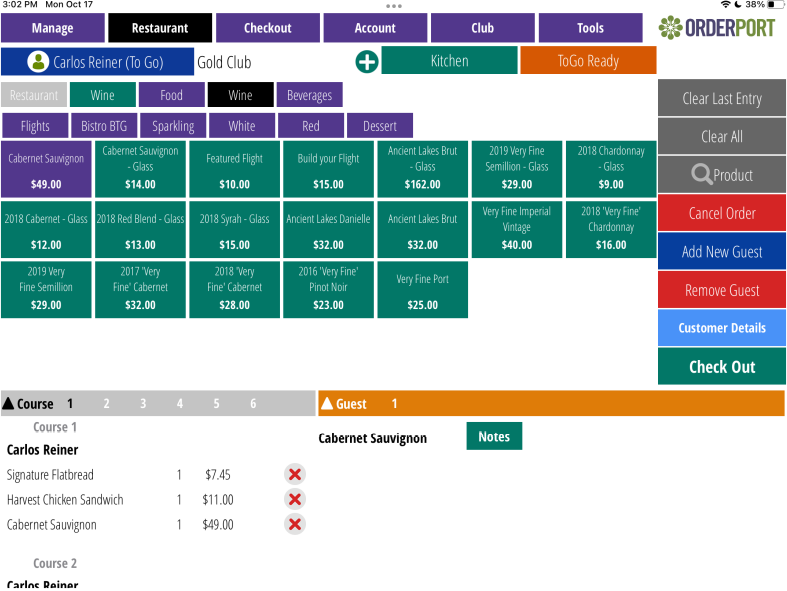Mark order as ToGo Ready

tap(588, 61)
